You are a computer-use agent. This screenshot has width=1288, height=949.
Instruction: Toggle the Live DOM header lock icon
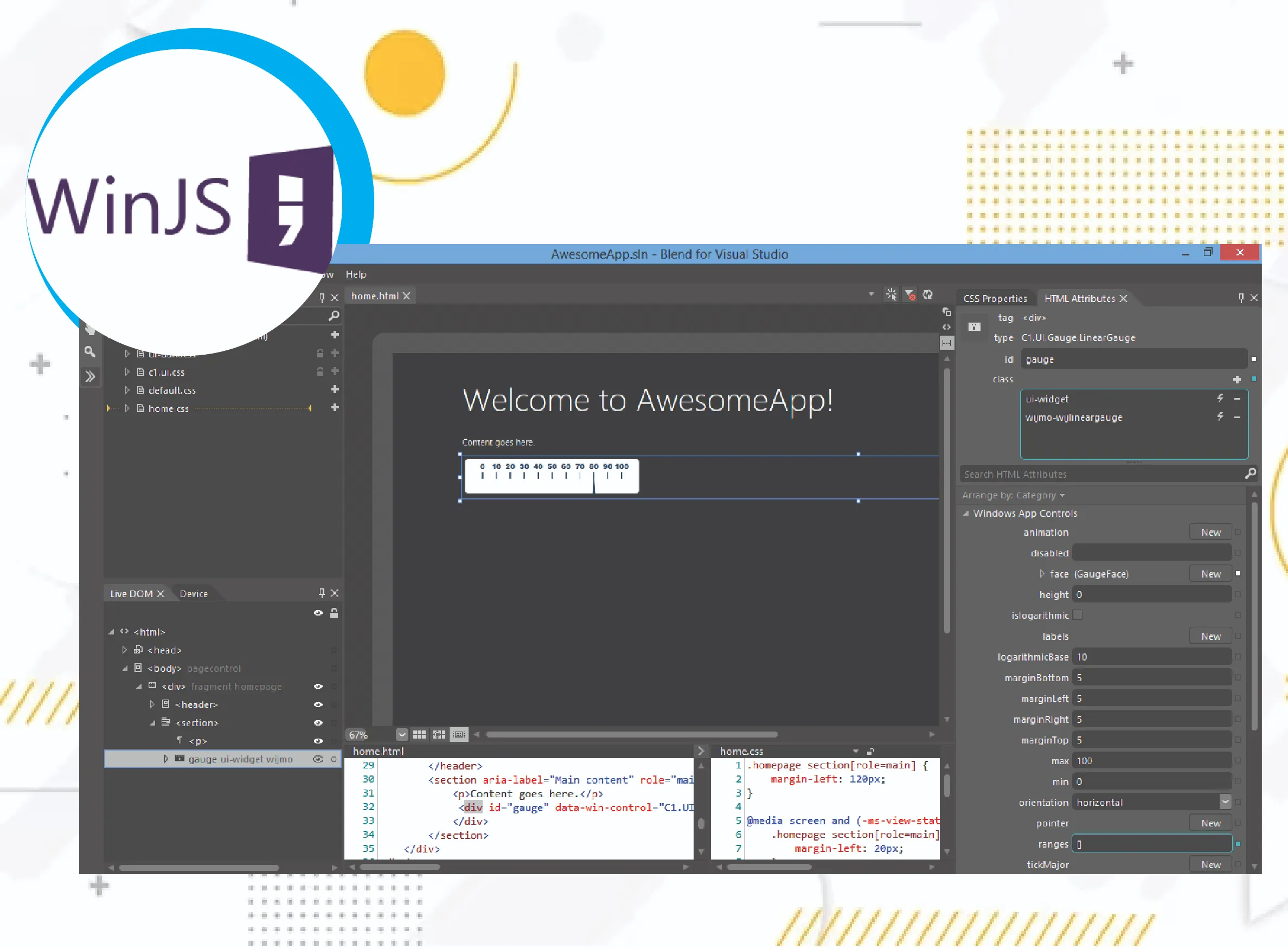coord(334,613)
